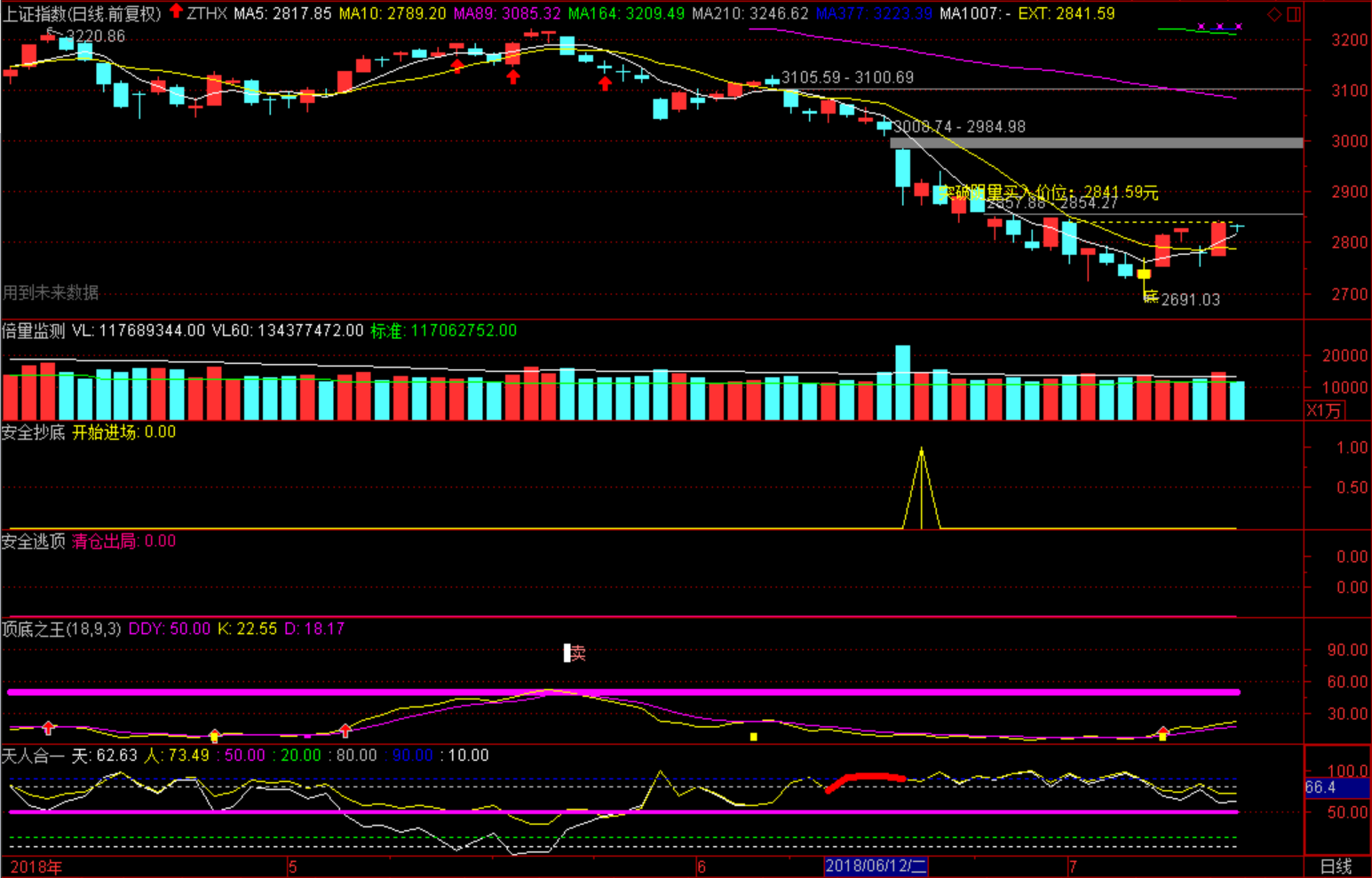Click the 顶底之王(18,9,3) indicator name
The width and height of the screenshot is (1372, 878).
[61, 629]
